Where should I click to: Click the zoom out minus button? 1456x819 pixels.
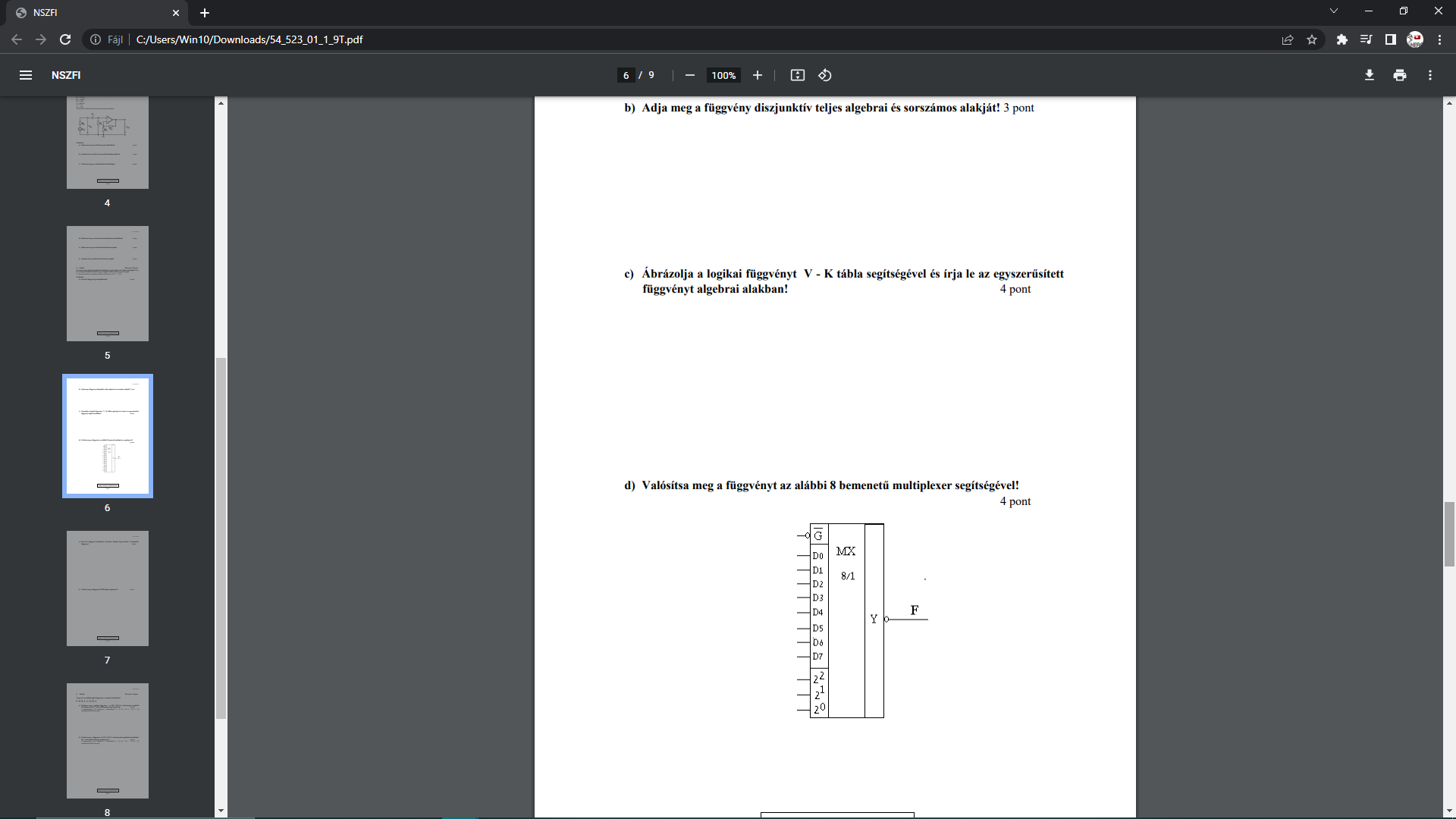tap(689, 75)
